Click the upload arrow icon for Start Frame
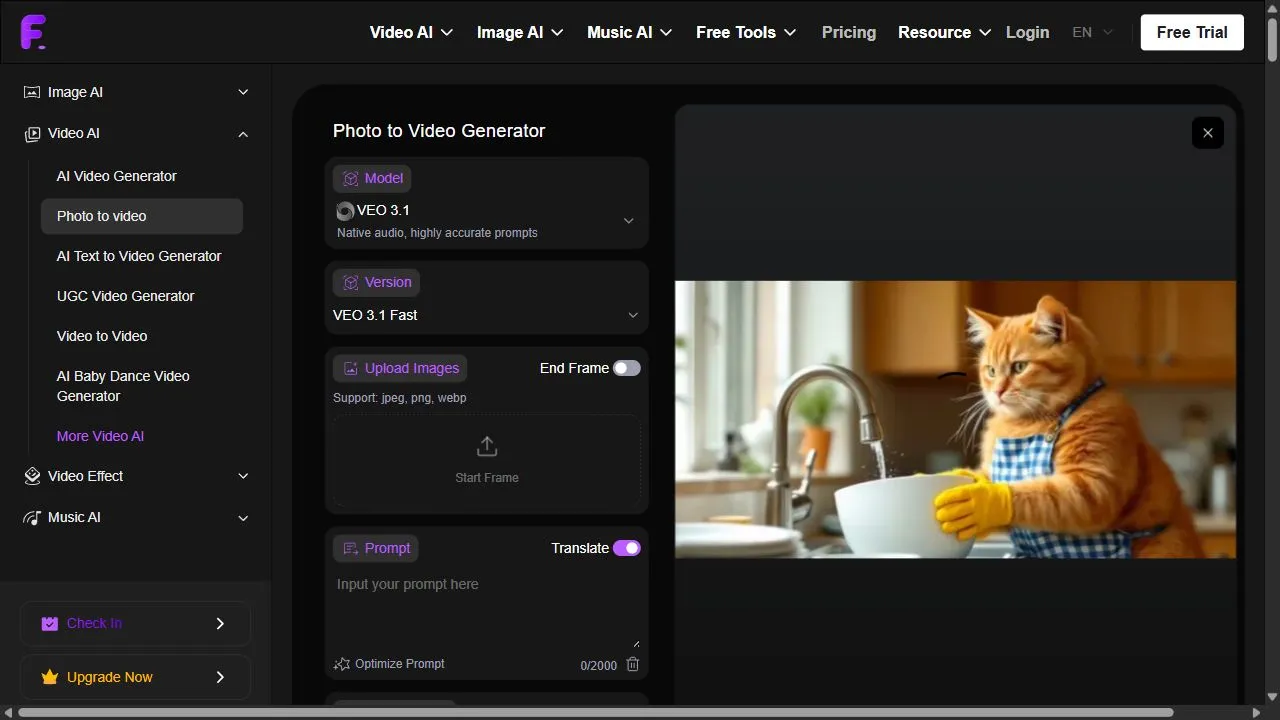Screen dimensions: 1280x720 click(x=487, y=446)
